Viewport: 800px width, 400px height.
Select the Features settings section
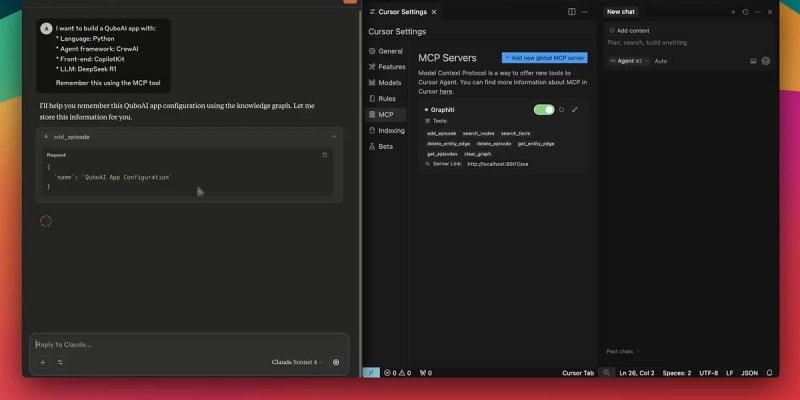pos(391,67)
